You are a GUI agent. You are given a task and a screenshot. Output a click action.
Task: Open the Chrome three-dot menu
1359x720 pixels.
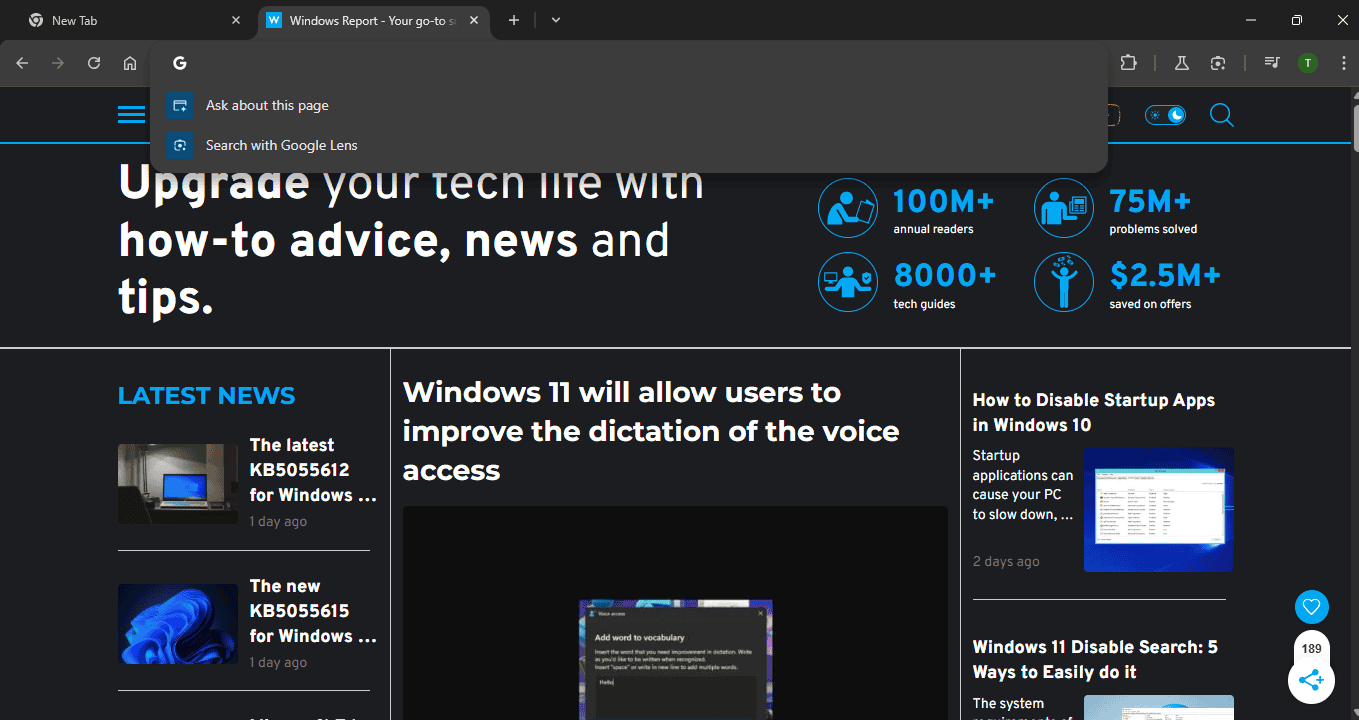coord(1343,63)
